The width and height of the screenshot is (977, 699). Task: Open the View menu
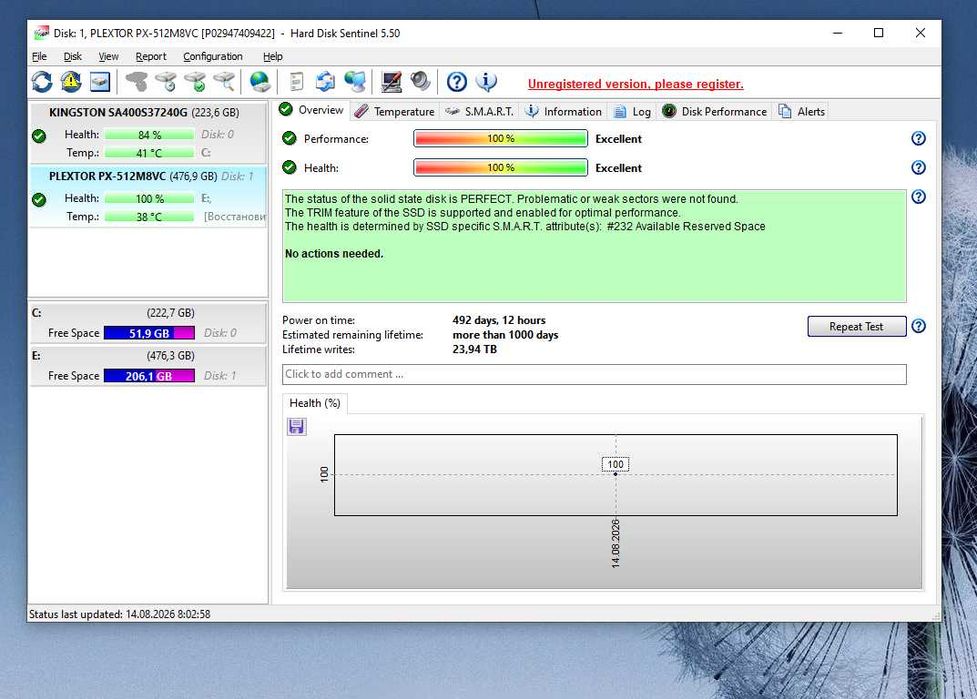click(x=108, y=57)
